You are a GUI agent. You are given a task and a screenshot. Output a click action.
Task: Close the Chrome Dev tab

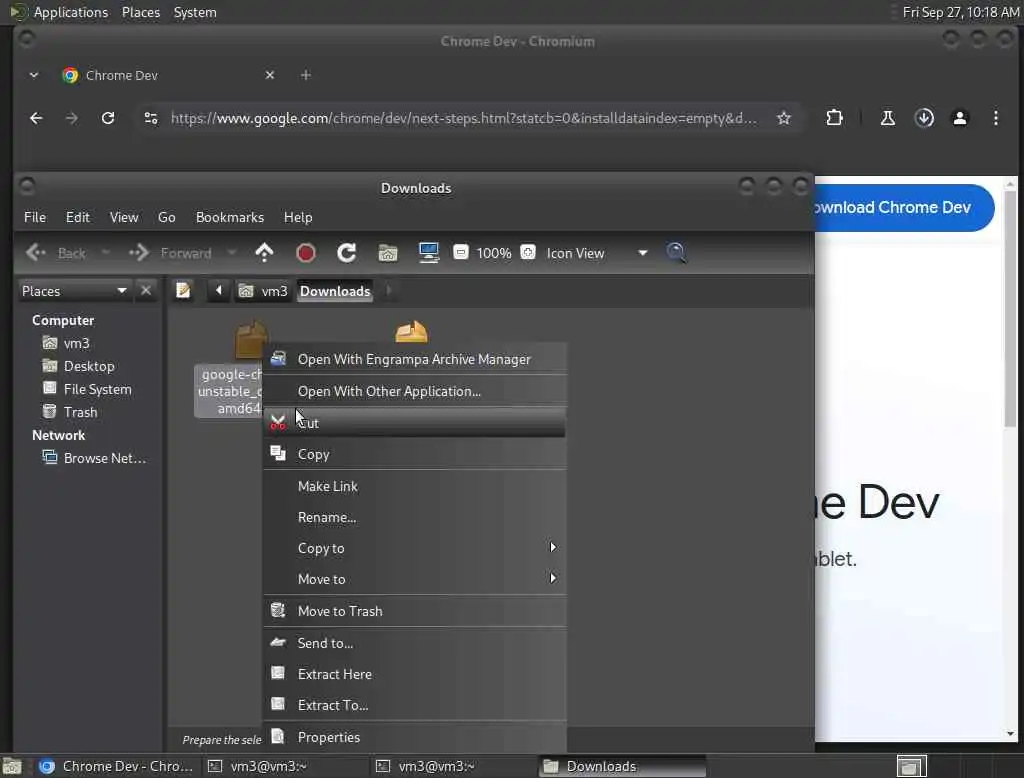pos(270,75)
